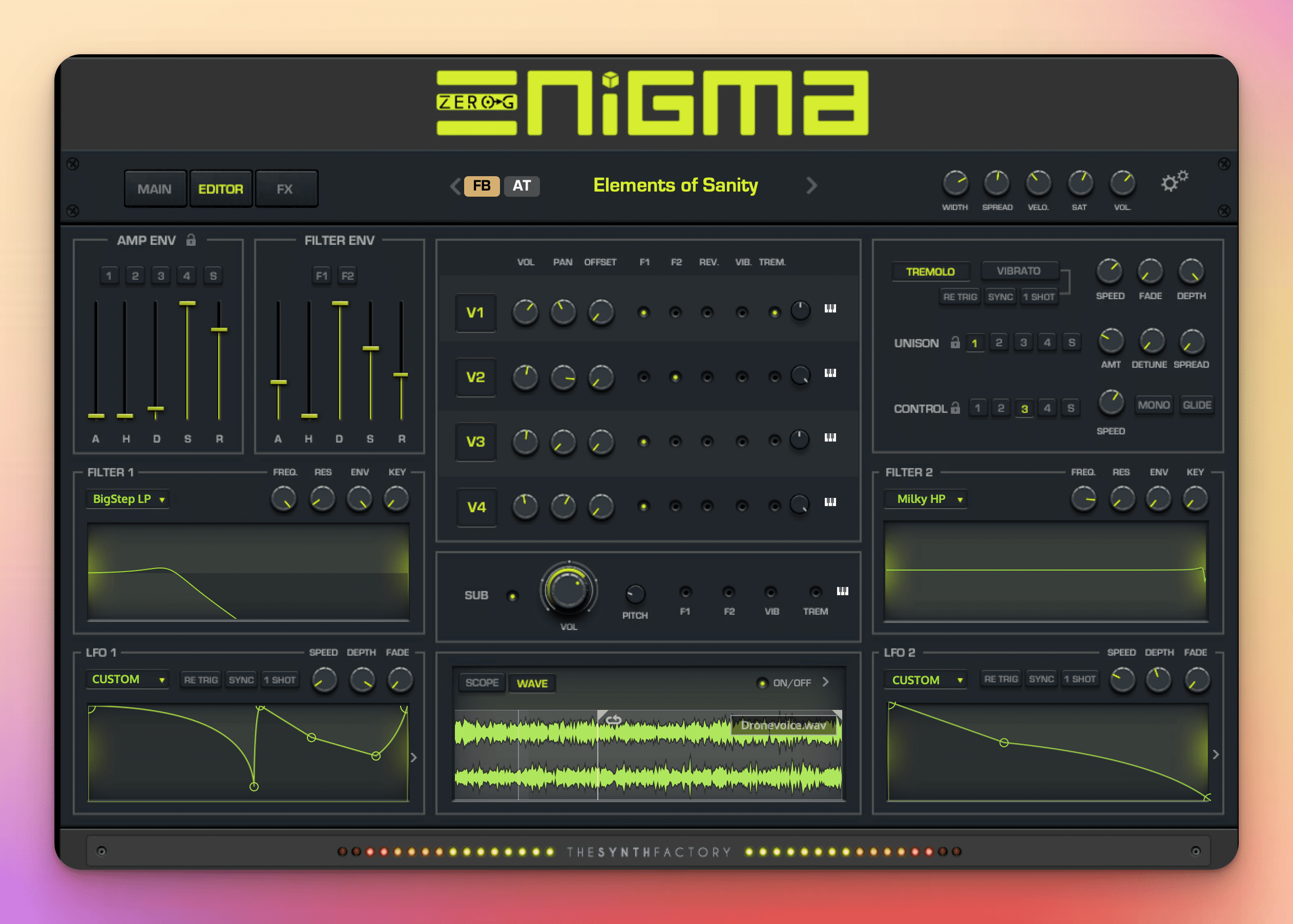Screen dimensions: 1293x924
Task: Click the FB button
Action: pos(482,185)
